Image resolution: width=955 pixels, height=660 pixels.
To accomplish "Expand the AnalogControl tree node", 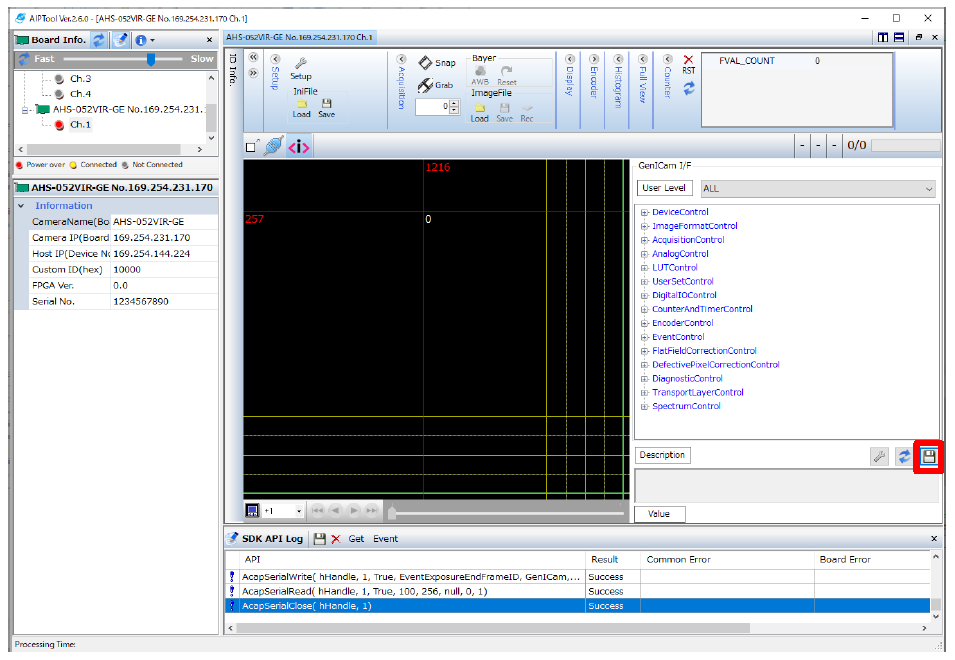I will [x=645, y=254].
